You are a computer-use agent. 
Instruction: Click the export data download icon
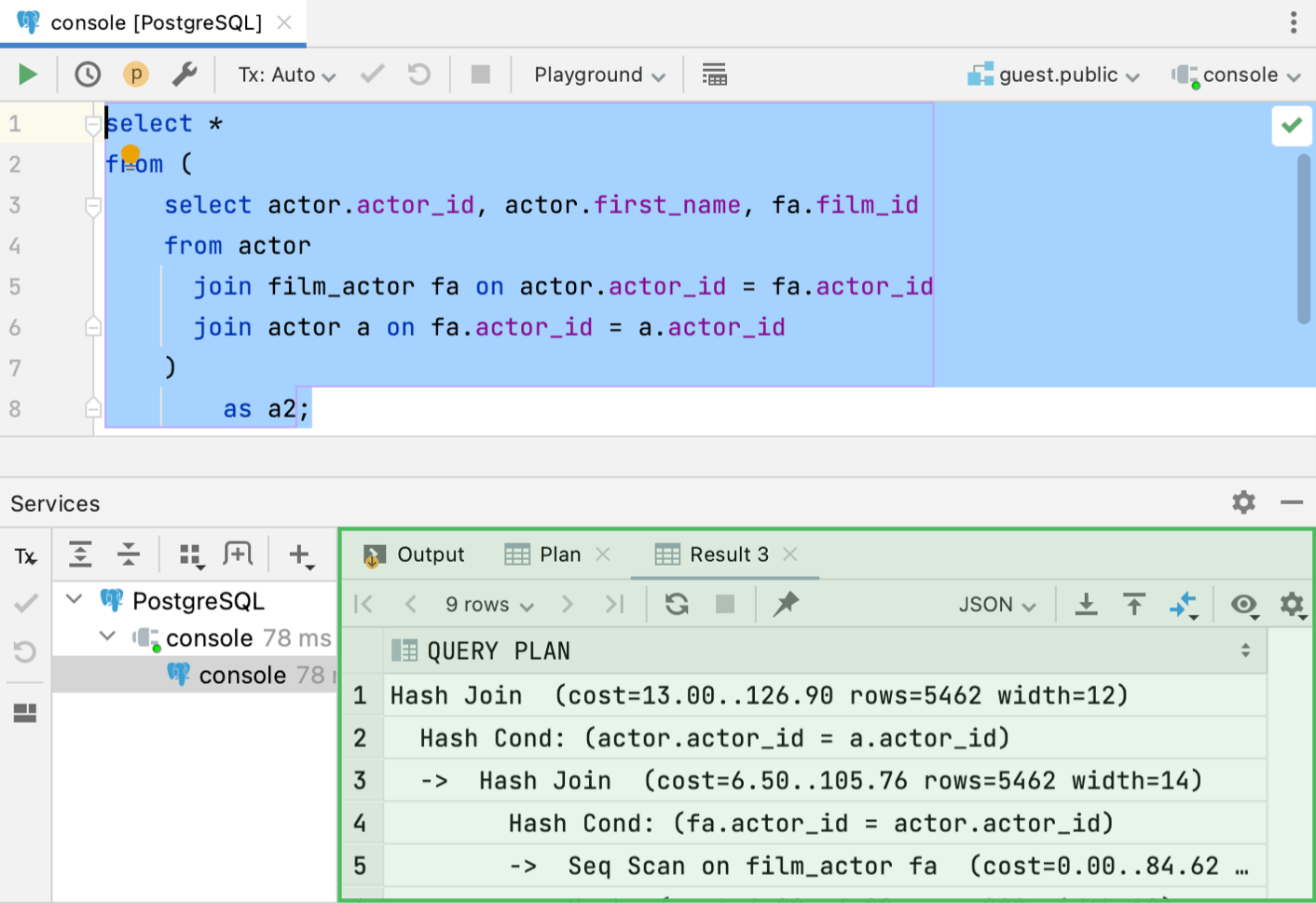click(x=1086, y=605)
